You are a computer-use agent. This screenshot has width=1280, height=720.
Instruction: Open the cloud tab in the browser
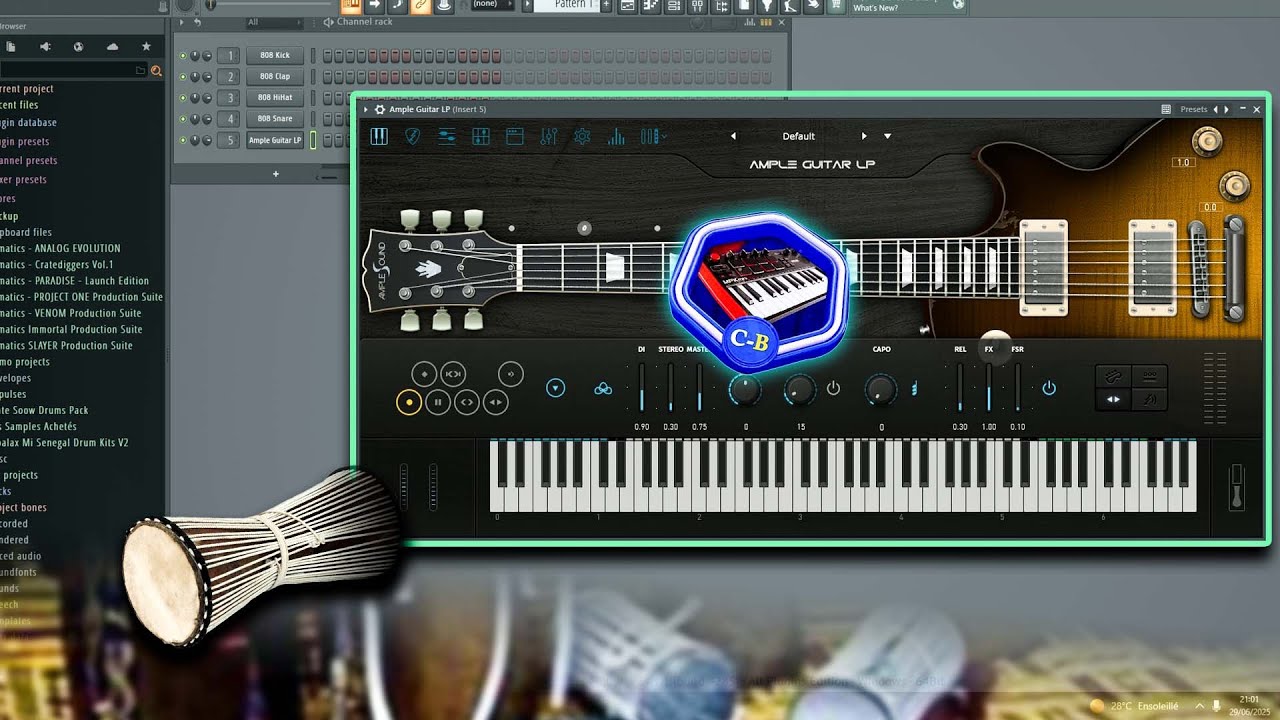pos(112,47)
